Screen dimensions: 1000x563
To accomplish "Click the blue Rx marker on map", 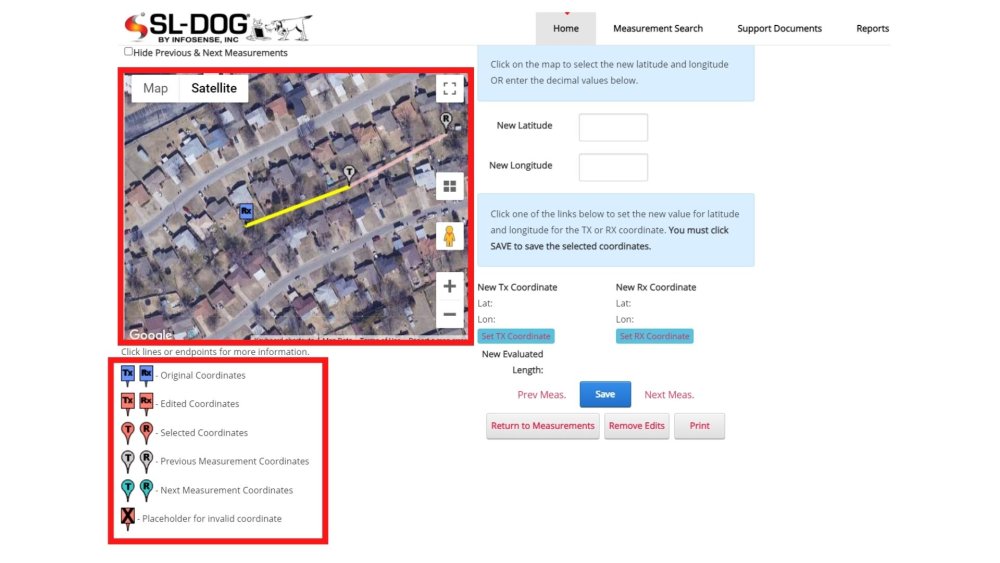I will click(246, 212).
